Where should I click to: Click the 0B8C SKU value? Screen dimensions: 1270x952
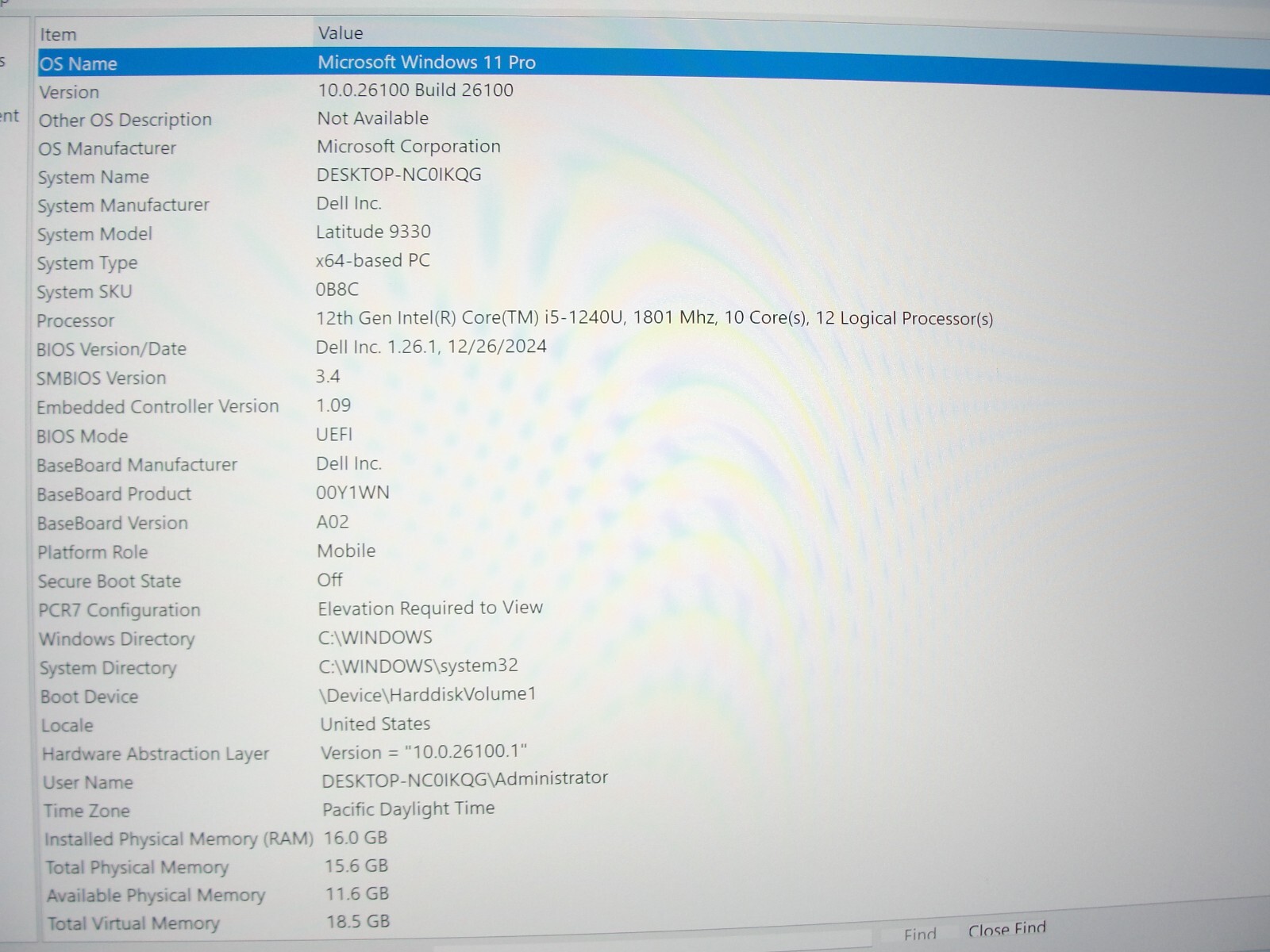click(x=337, y=290)
